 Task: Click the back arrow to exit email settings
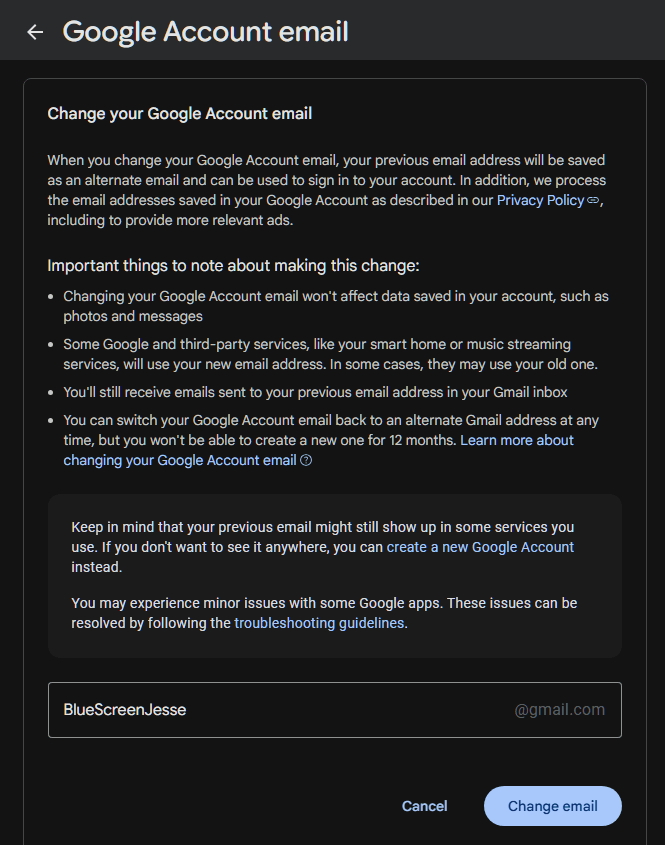[x=35, y=31]
